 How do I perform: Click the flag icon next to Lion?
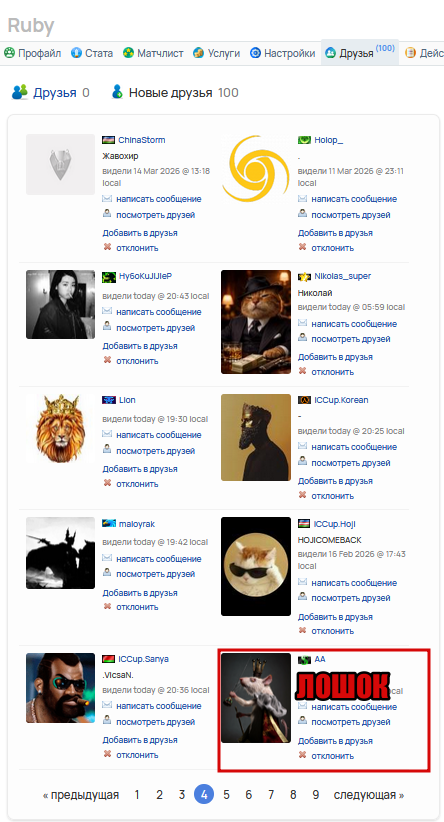tap(109, 400)
